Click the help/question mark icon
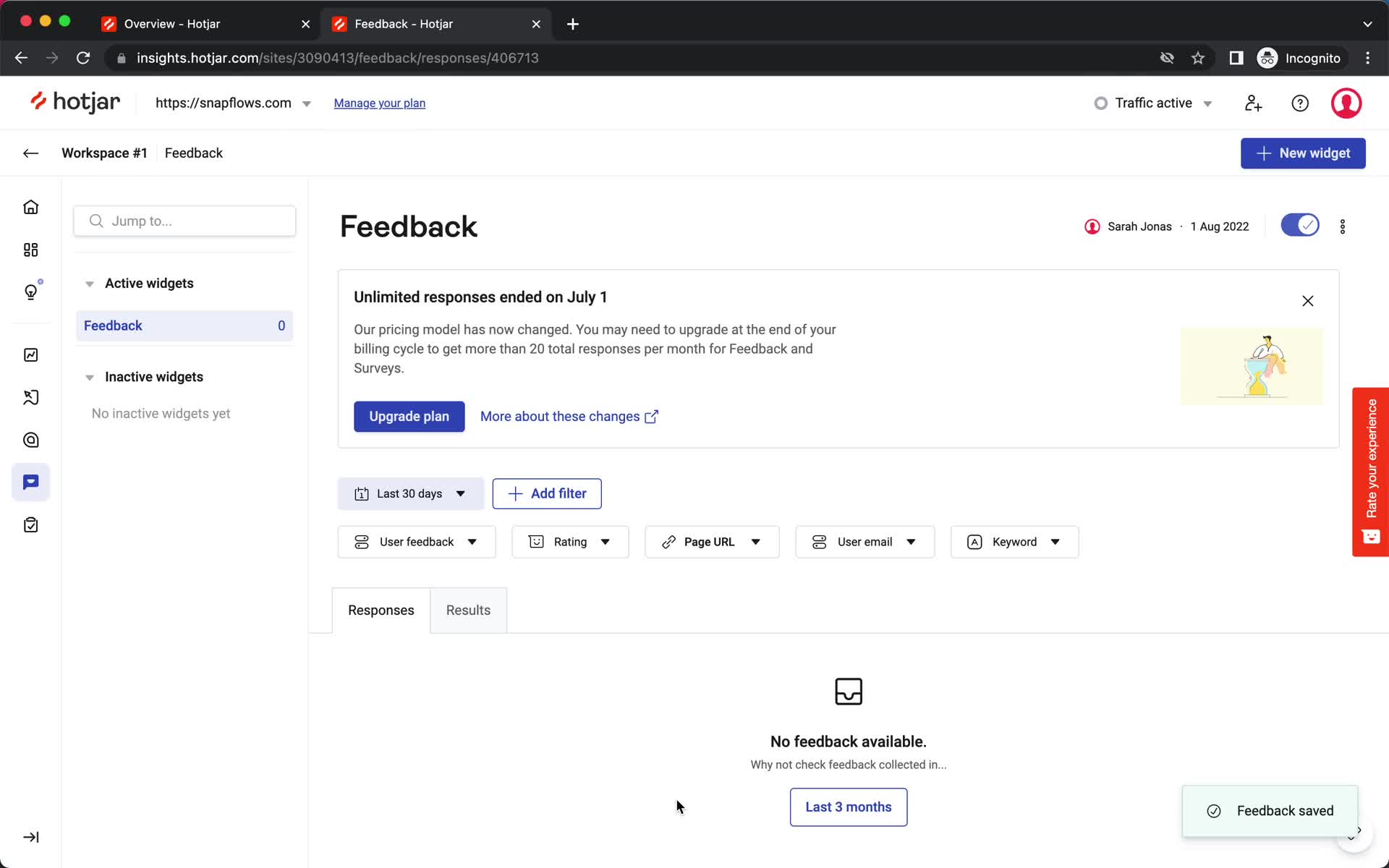 pos(1300,103)
